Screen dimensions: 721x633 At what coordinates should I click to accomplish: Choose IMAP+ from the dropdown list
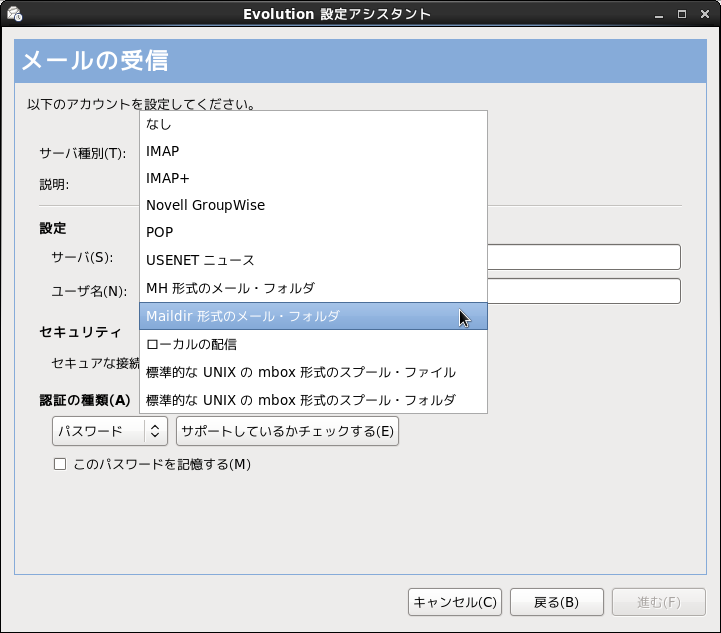click(x=313, y=178)
